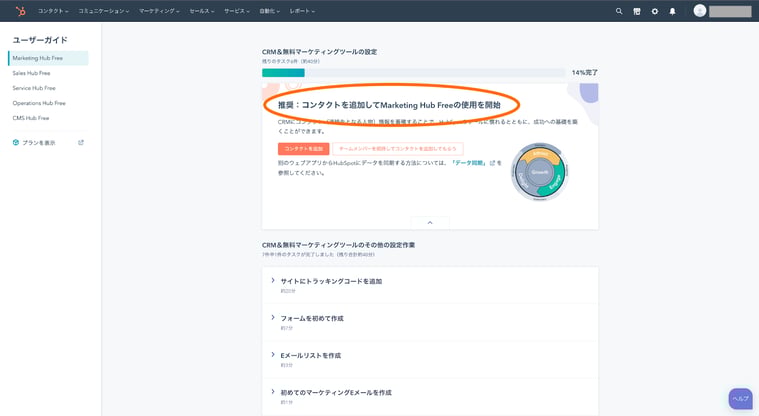The height and width of the screenshot is (416, 759).
Task: Open the コンタクト menu
Action: click(53, 11)
